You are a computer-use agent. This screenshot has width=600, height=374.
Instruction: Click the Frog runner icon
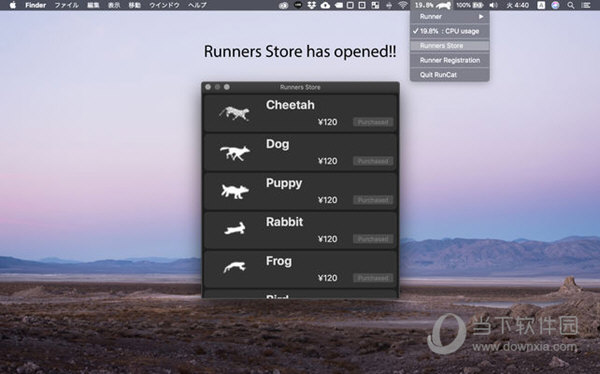(x=234, y=267)
